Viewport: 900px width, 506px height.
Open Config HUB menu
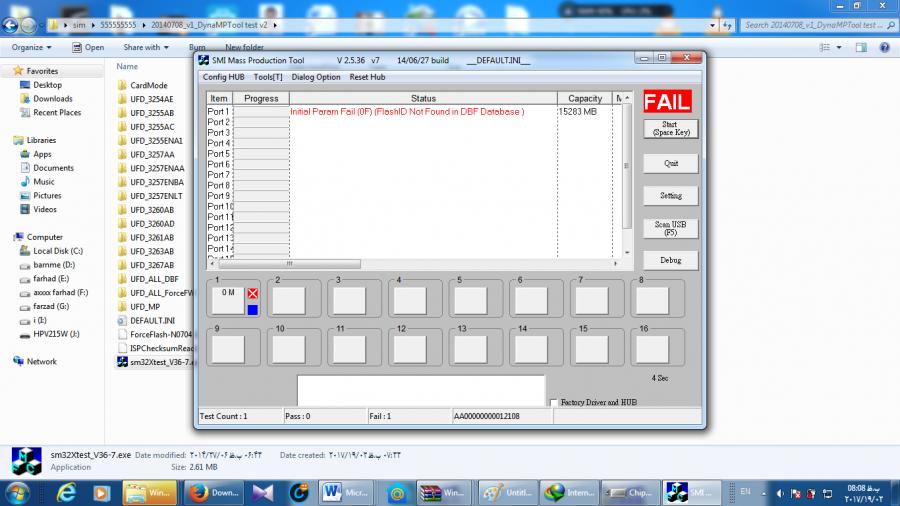click(223, 77)
